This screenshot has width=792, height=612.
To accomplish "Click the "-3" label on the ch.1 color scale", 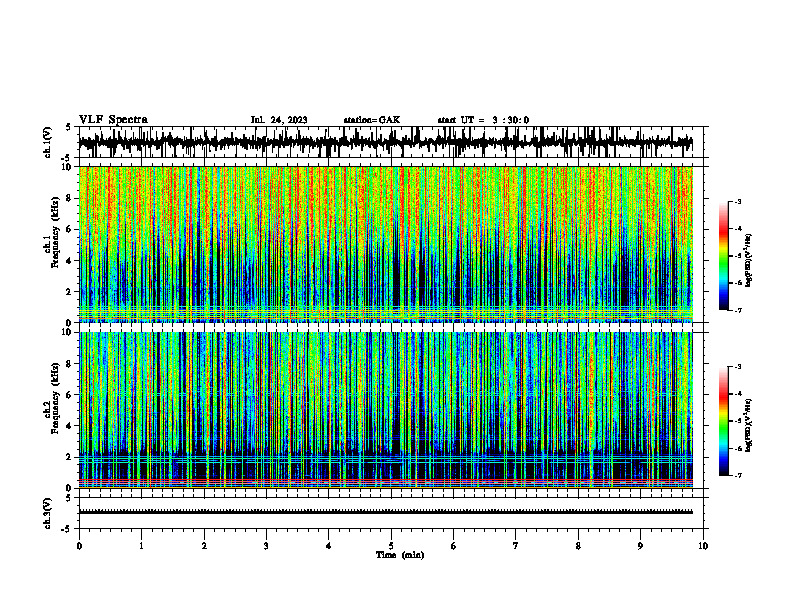I will [x=737, y=202].
